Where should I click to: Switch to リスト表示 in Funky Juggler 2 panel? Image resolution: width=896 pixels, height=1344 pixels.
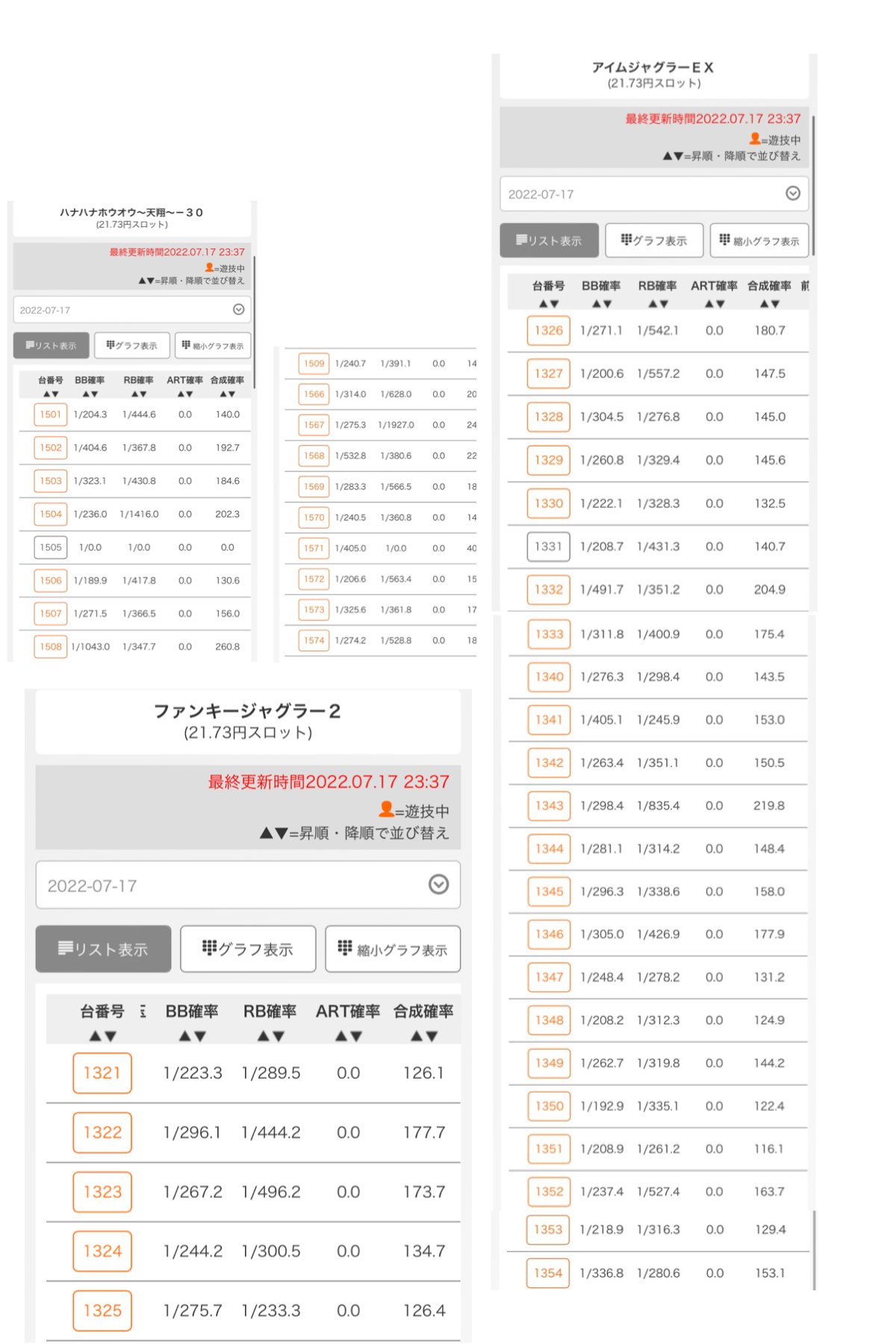coord(103,950)
